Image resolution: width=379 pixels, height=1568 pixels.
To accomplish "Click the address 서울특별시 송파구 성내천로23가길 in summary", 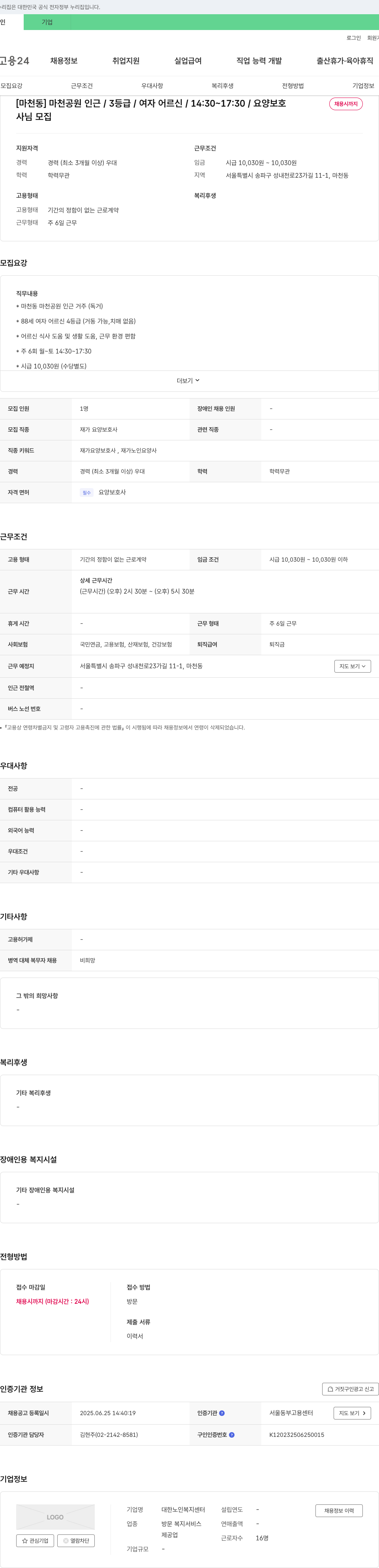I will tap(287, 175).
